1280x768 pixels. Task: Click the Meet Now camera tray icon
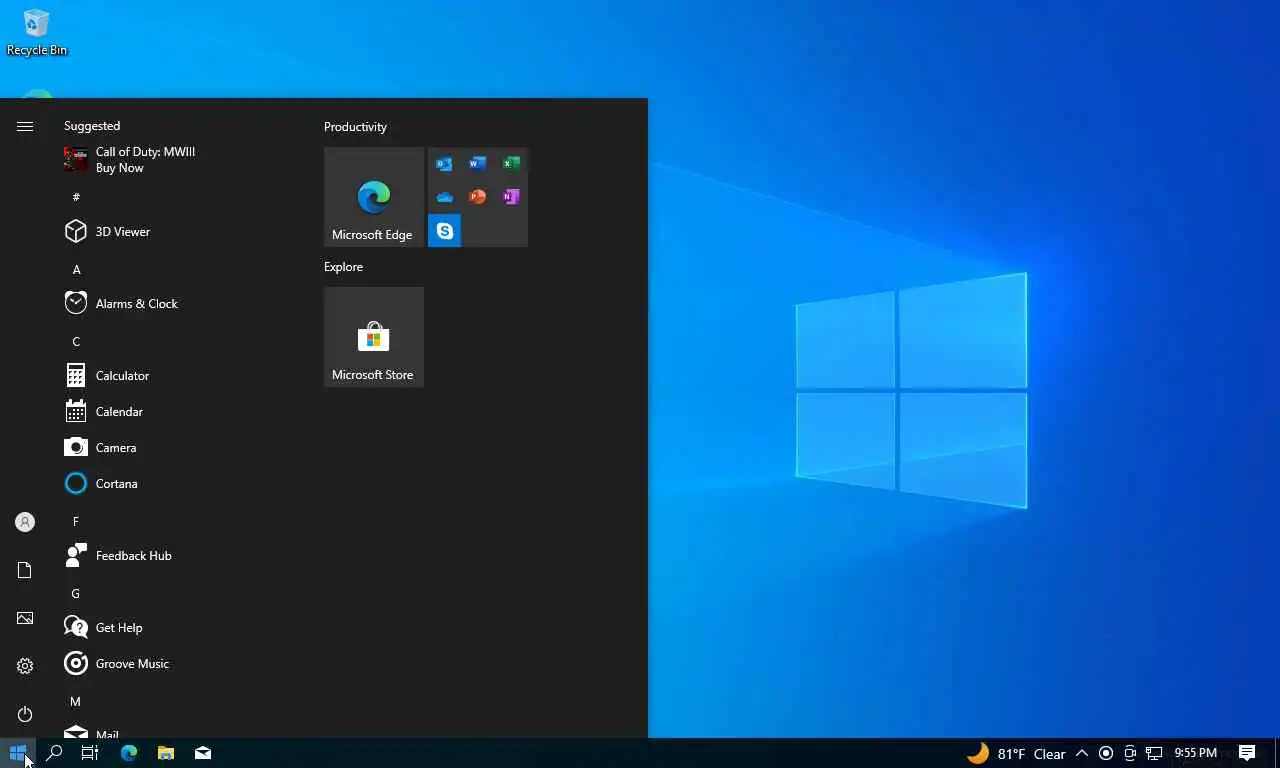tap(1130, 753)
